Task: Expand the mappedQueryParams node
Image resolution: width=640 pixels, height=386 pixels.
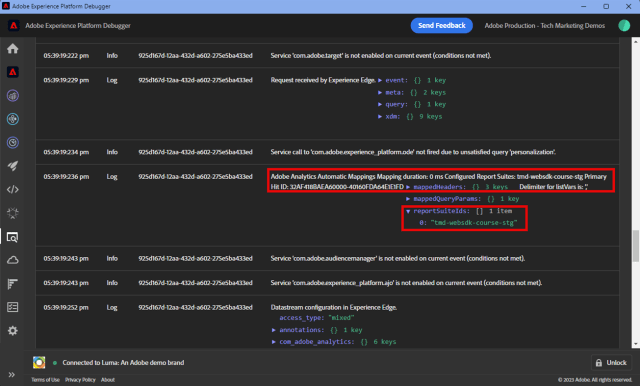Action: point(408,199)
